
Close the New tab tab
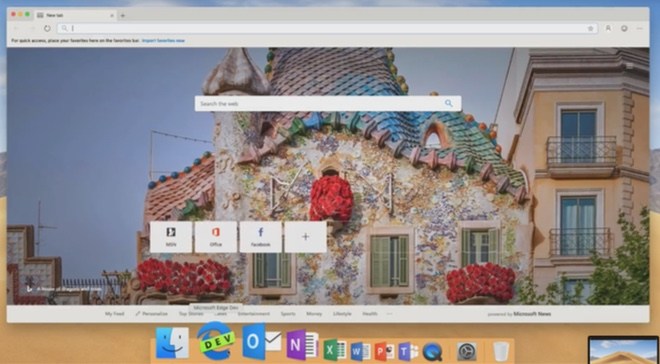112,16
